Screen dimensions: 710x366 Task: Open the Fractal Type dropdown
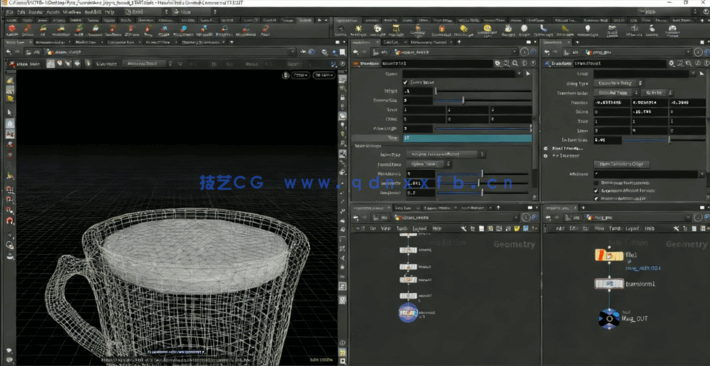(428, 164)
